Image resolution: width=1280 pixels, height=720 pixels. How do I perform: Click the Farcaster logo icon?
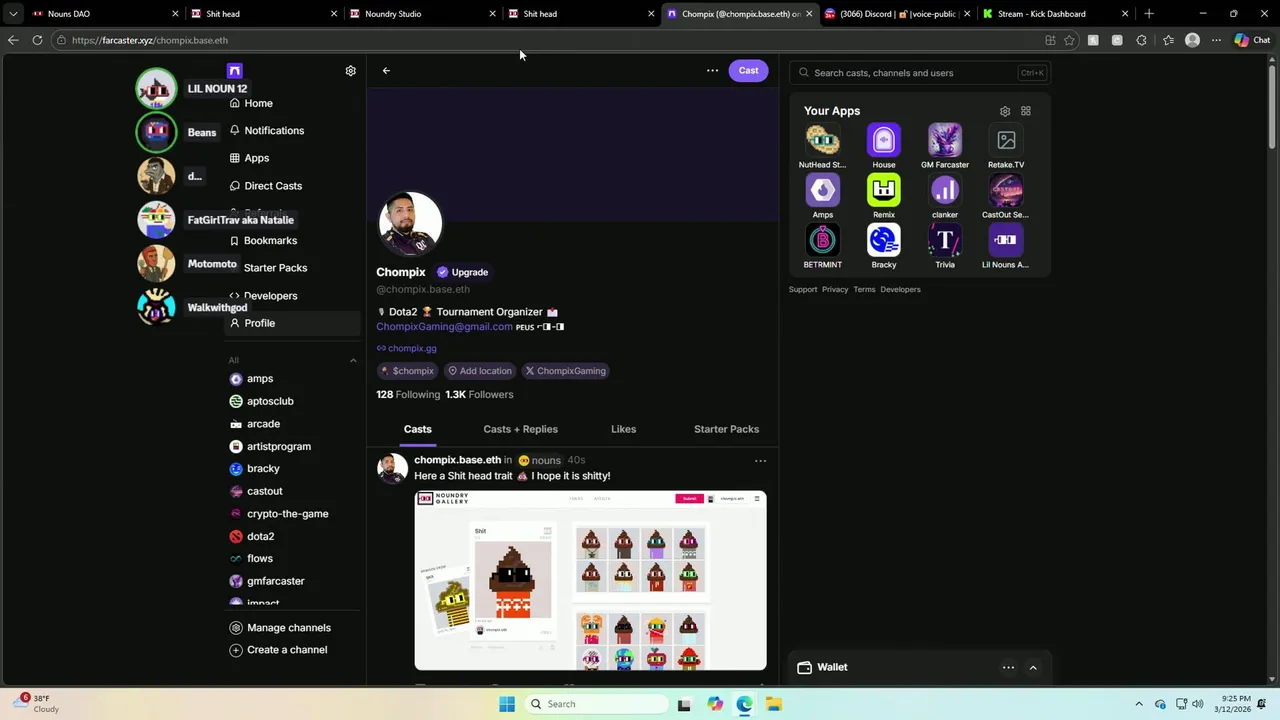point(235,71)
